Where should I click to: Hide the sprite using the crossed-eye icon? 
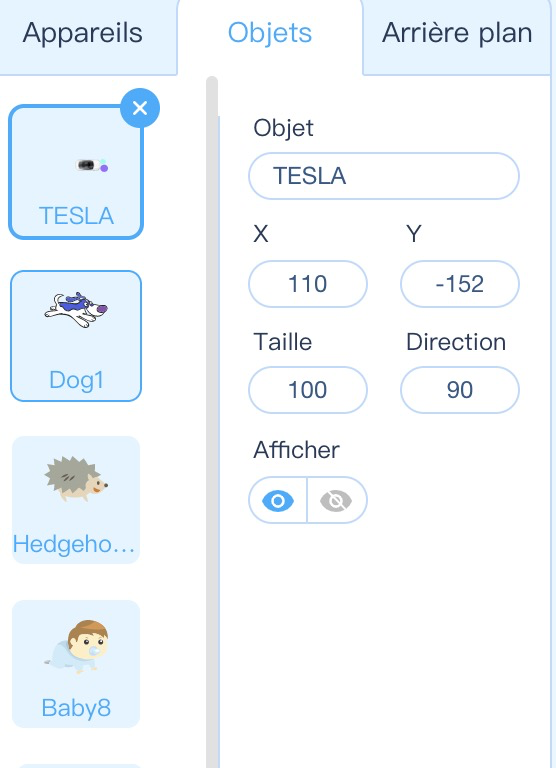coord(337,501)
